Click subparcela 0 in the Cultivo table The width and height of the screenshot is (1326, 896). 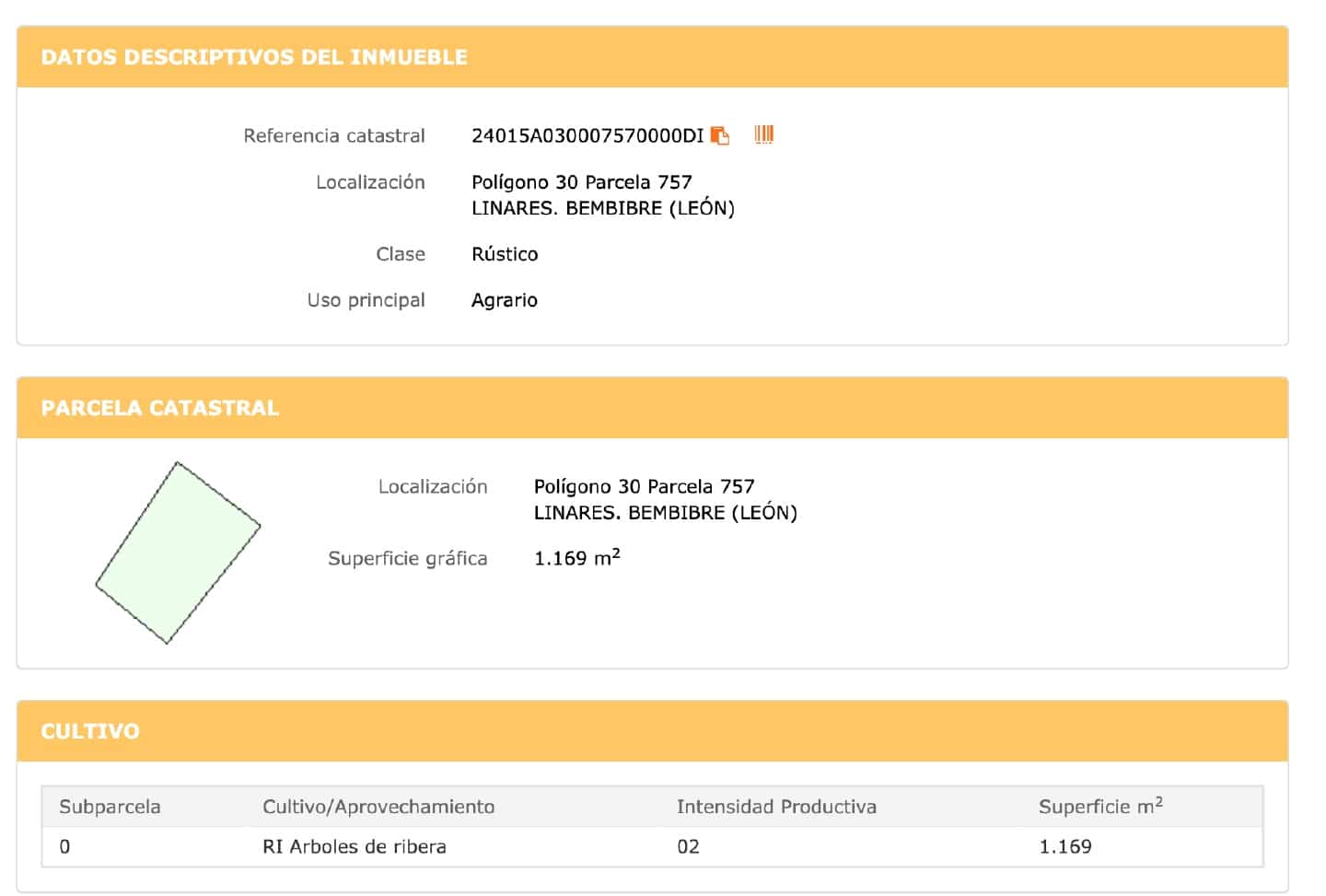(x=64, y=846)
